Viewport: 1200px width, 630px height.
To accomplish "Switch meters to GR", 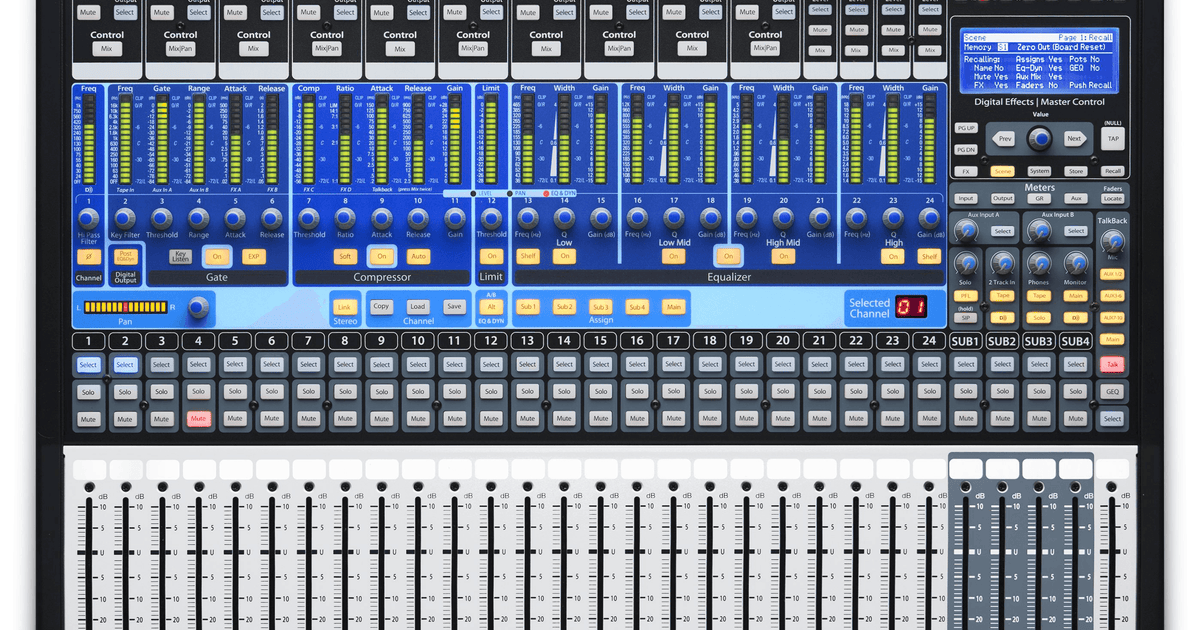I will [x=1039, y=199].
